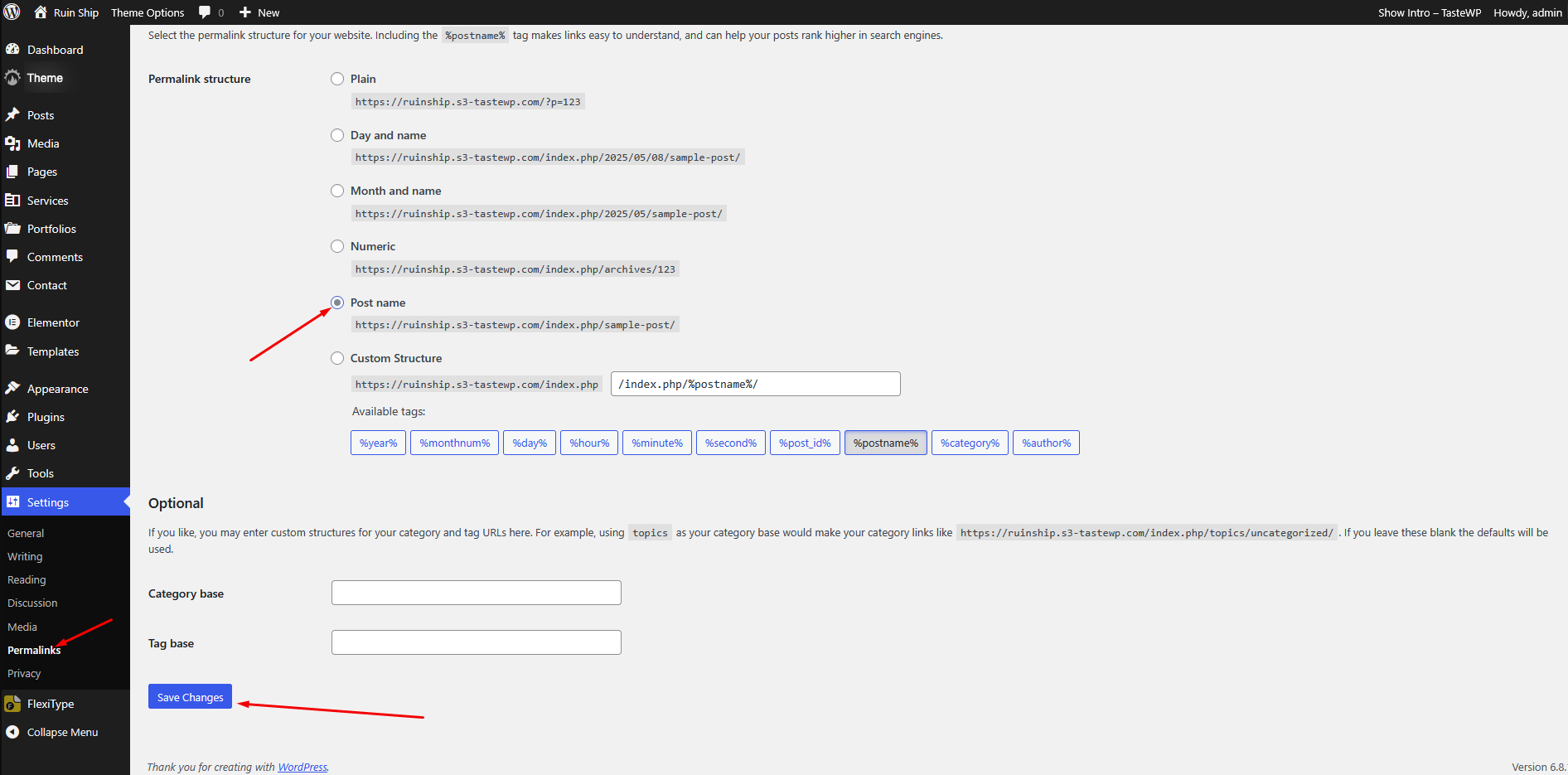Select the Day and name radio option

pyautogui.click(x=337, y=135)
